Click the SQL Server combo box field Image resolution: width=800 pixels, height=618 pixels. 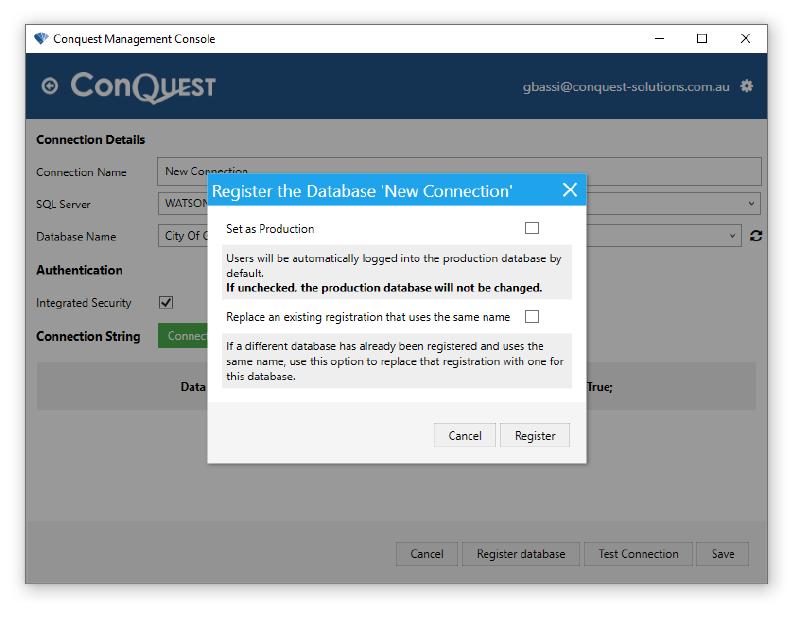coord(459,204)
